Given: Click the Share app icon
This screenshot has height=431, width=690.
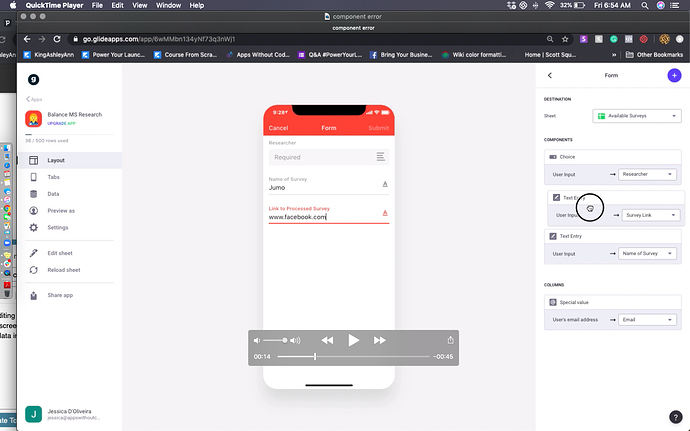Looking at the screenshot, I should tap(33, 295).
